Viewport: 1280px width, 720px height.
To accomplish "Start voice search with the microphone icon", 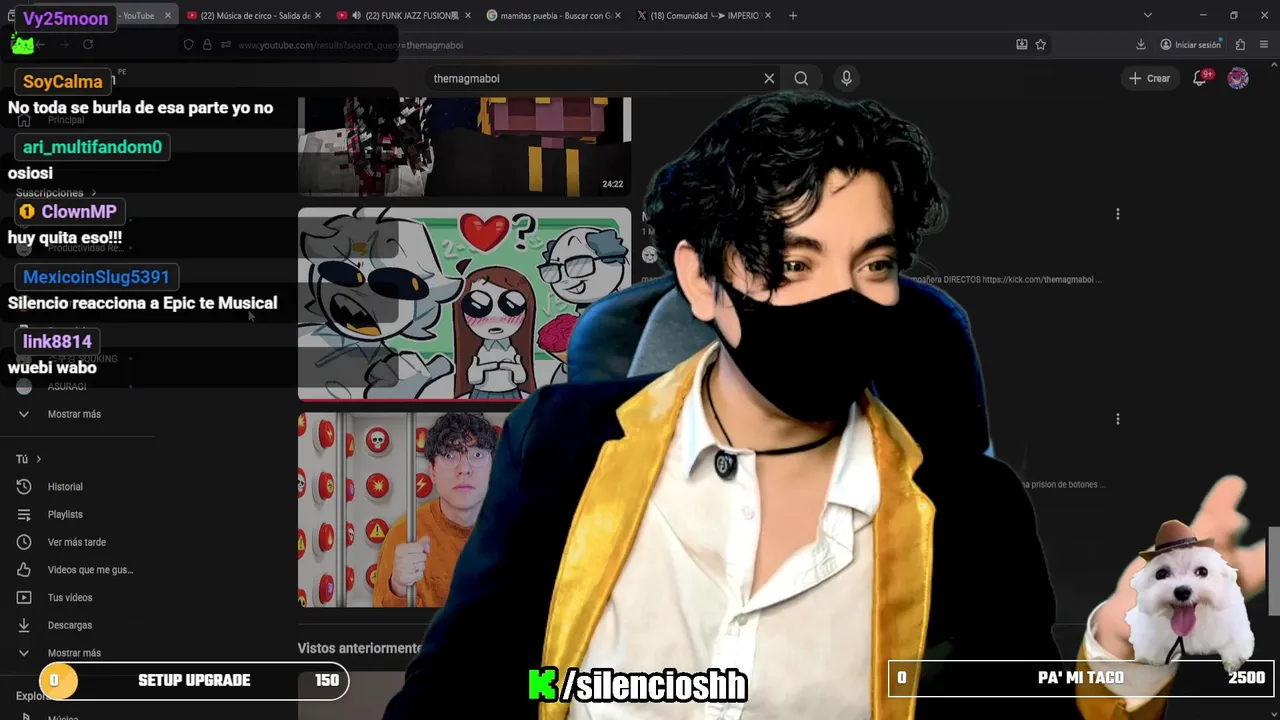I will pyautogui.click(x=846, y=78).
